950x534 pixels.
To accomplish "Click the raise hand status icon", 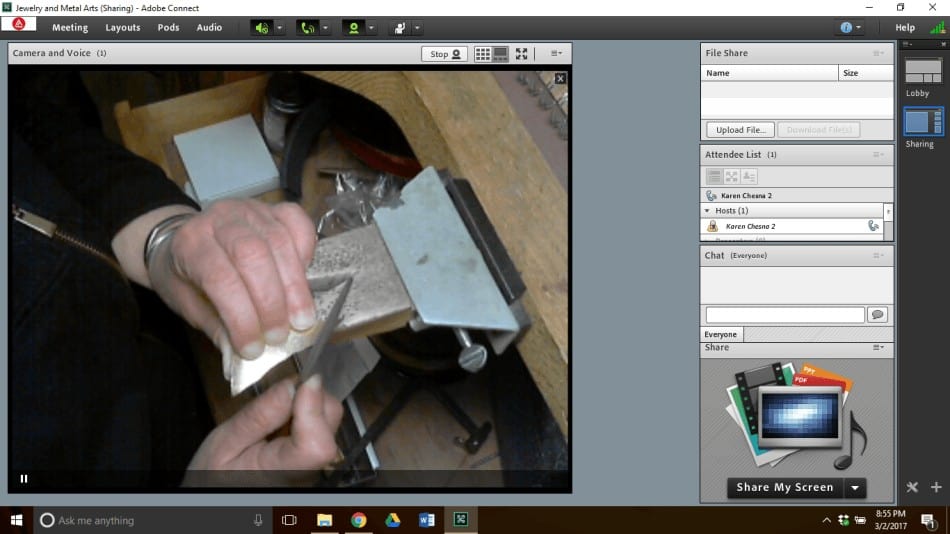I will pos(400,28).
